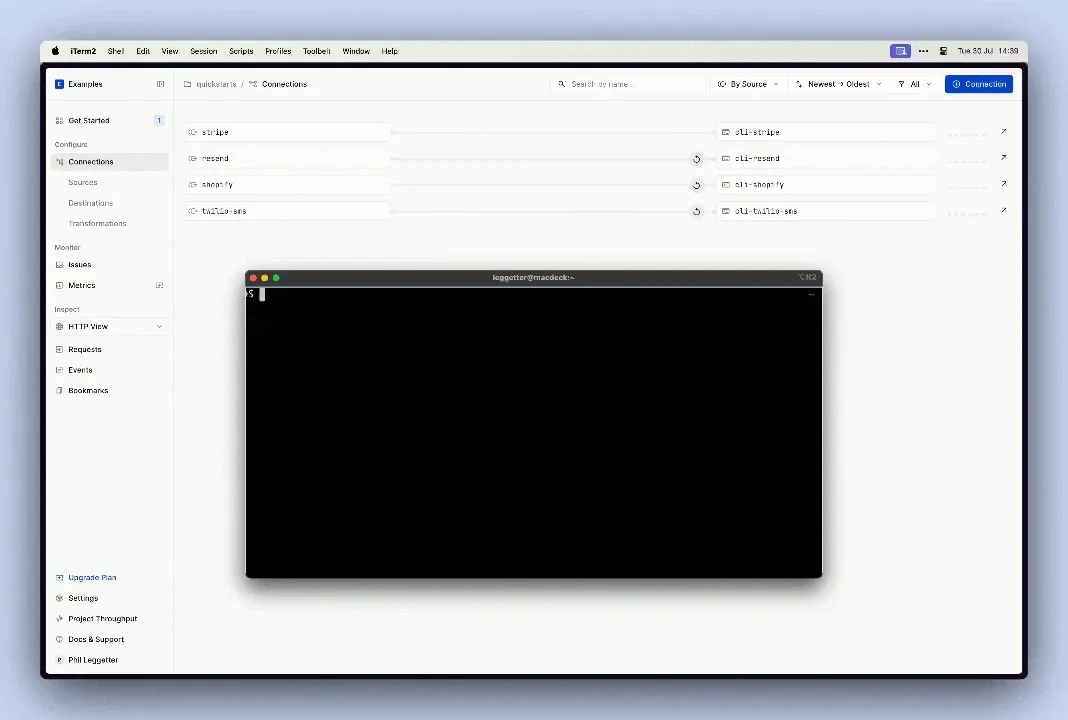
Task: Open the iTerm2 menu
Action: click(83, 51)
